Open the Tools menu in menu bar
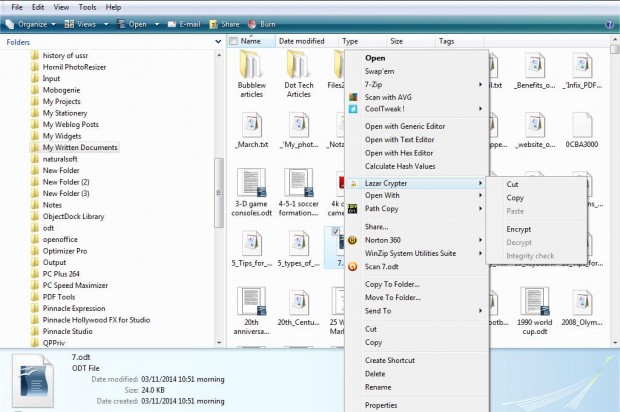620x412 pixels. pos(86,7)
